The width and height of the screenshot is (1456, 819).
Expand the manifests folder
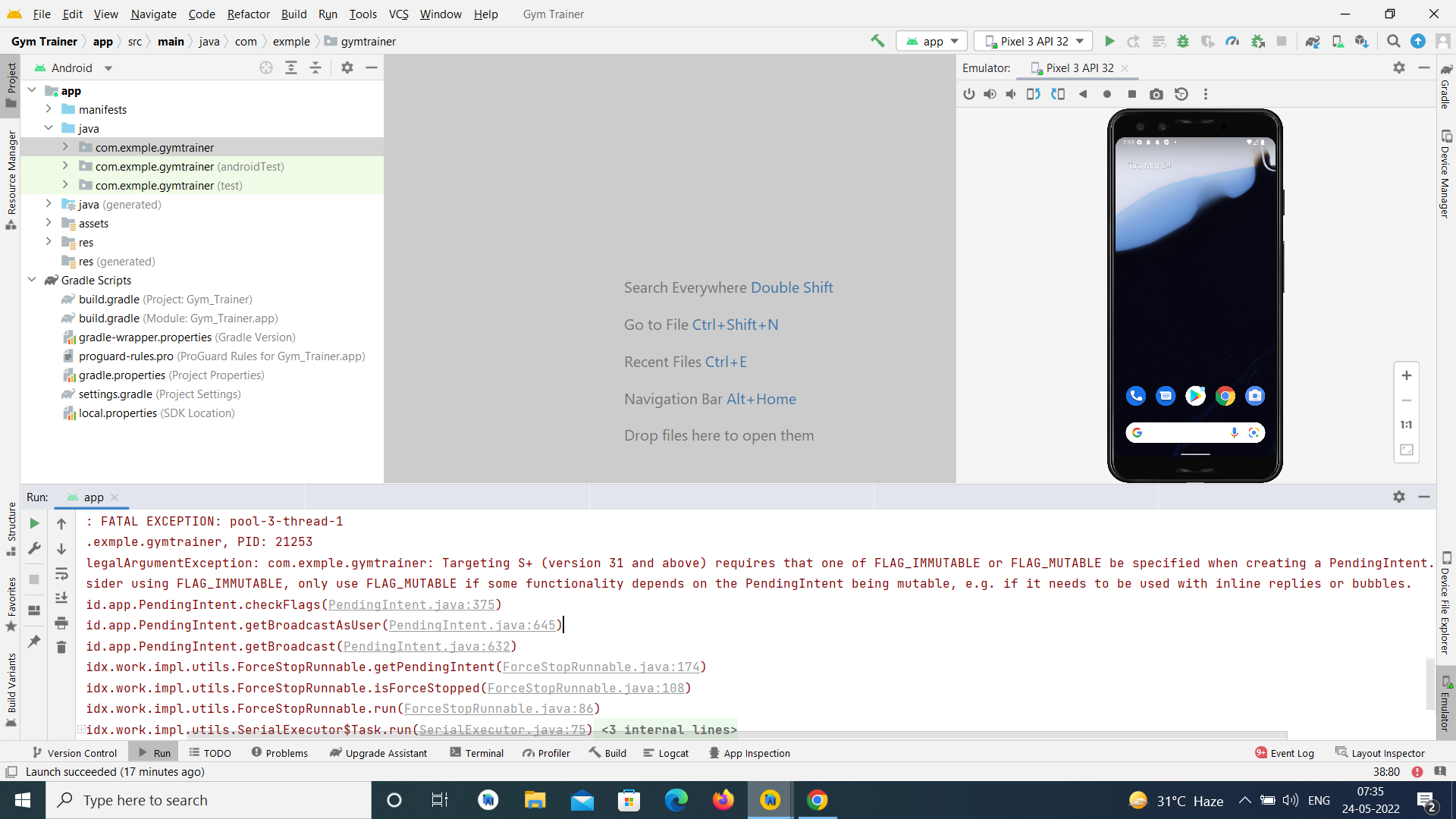[x=49, y=109]
